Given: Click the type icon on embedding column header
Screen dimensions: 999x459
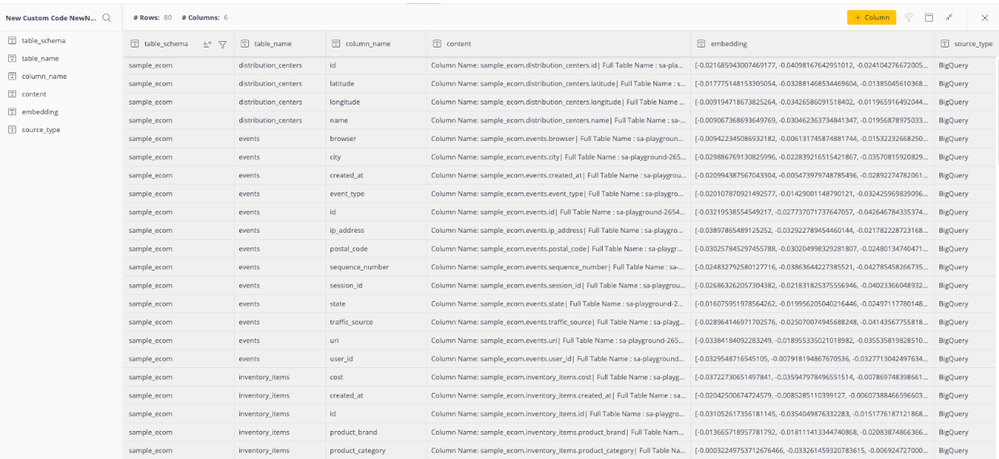Looking at the screenshot, I should point(701,44).
